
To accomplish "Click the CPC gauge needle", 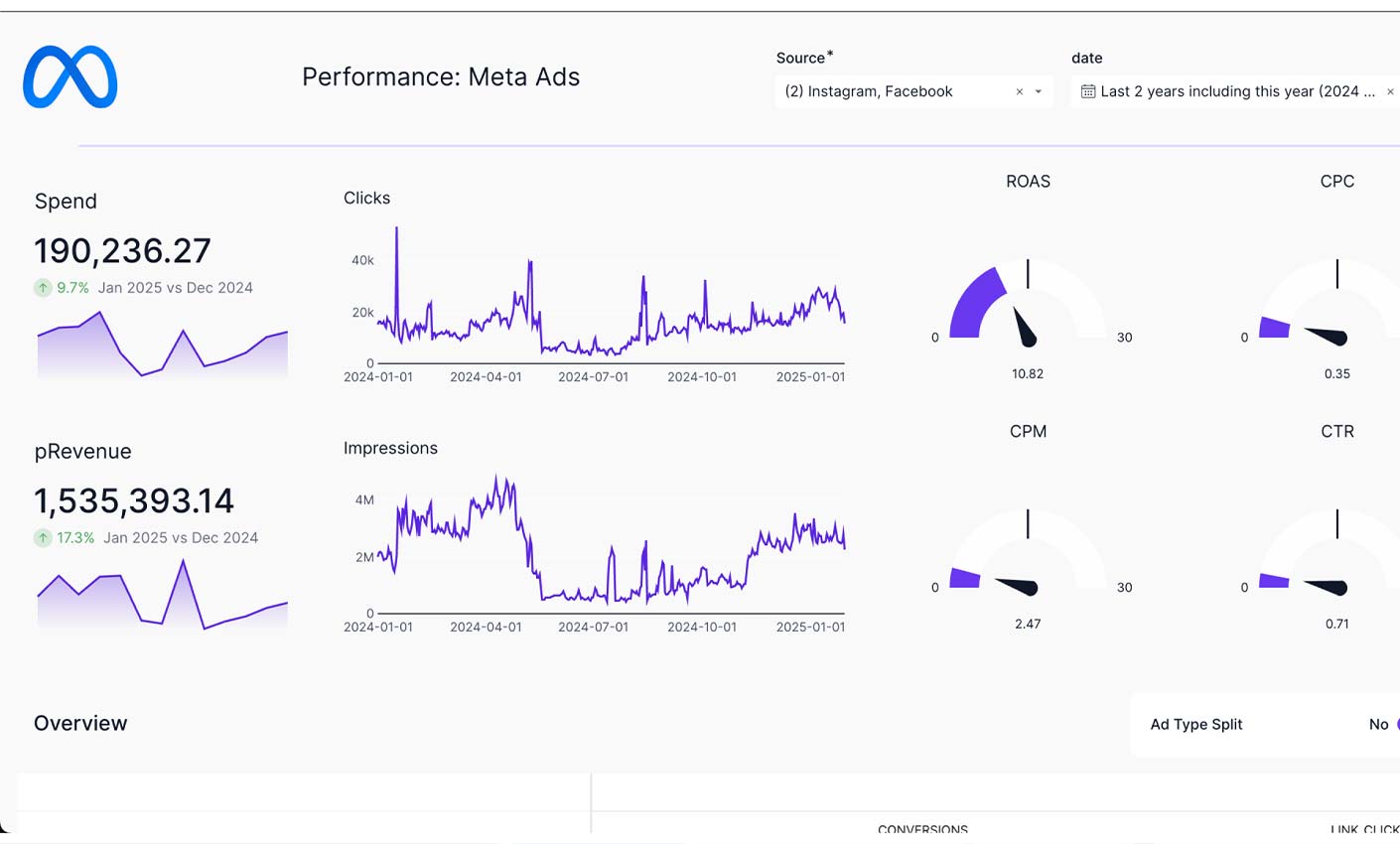I will [1327, 336].
